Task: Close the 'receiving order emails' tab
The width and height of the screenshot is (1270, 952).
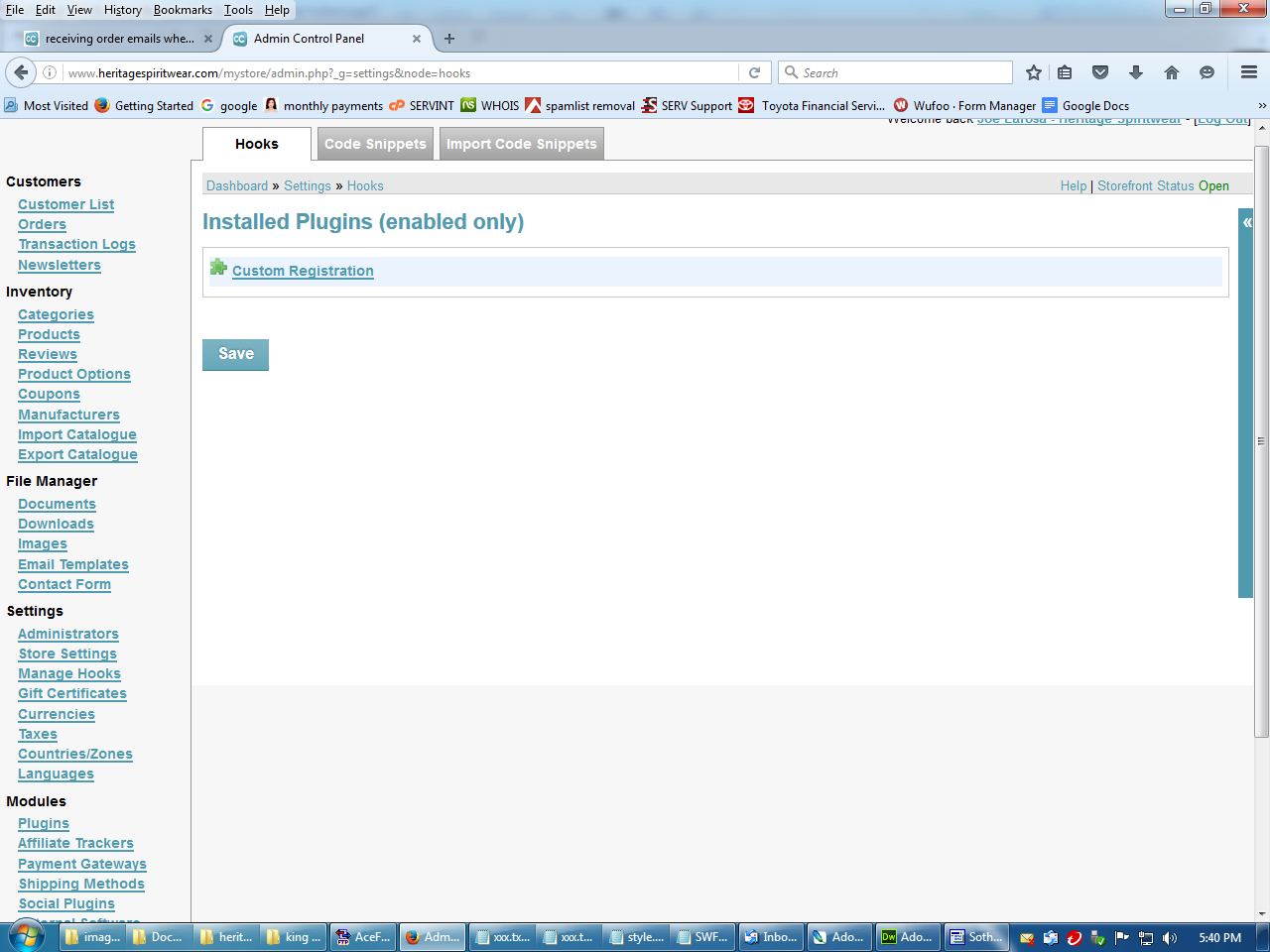Action: pos(208,39)
